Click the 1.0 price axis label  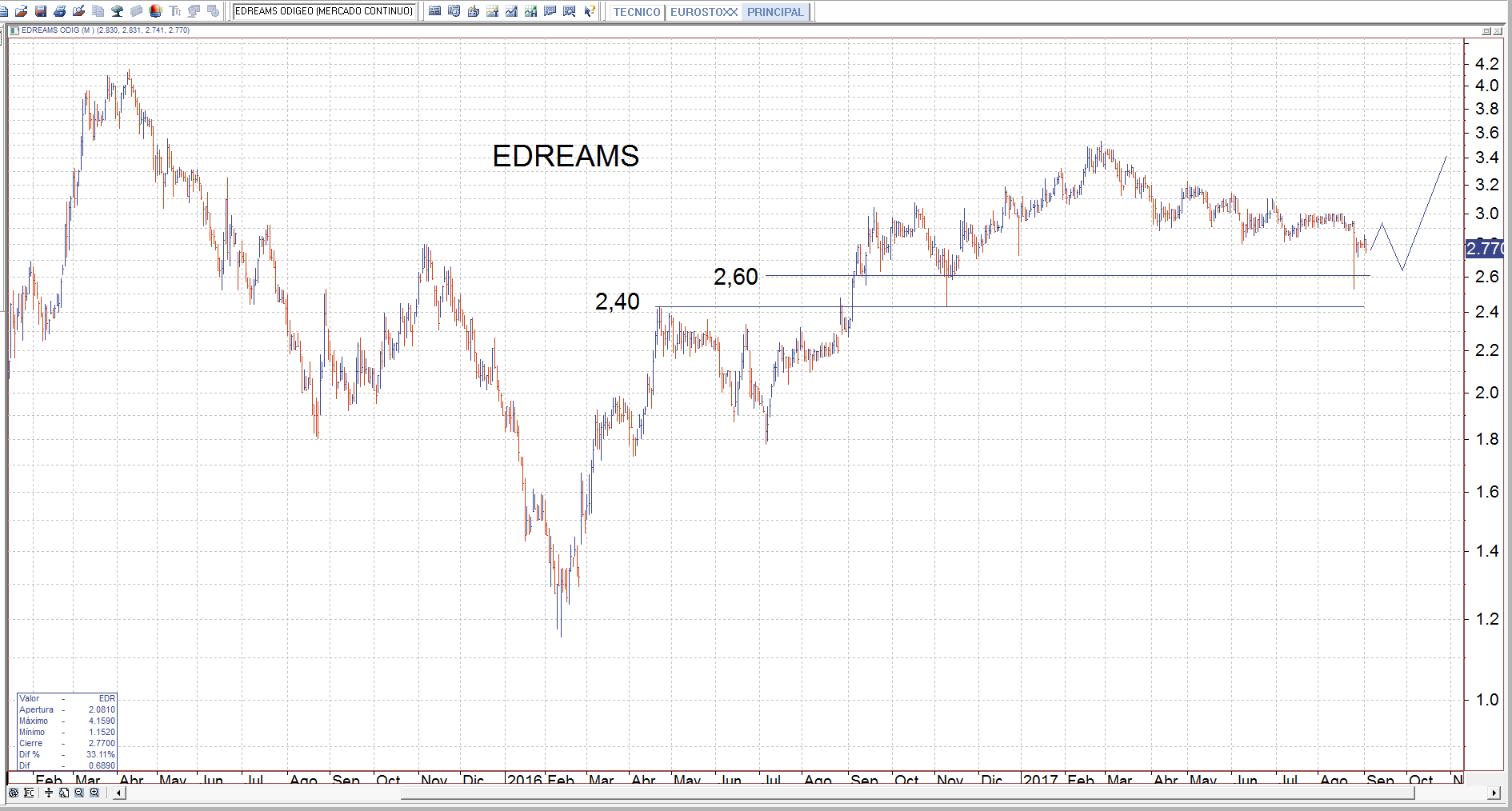[1486, 700]
